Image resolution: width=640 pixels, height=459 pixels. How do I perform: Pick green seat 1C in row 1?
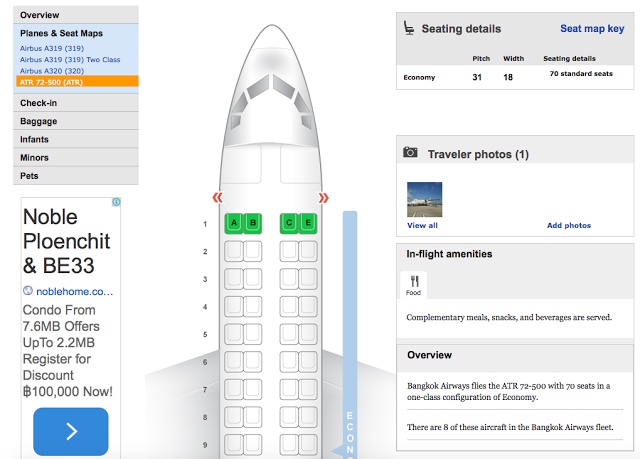pyautogui.click(x=289, y=223)
